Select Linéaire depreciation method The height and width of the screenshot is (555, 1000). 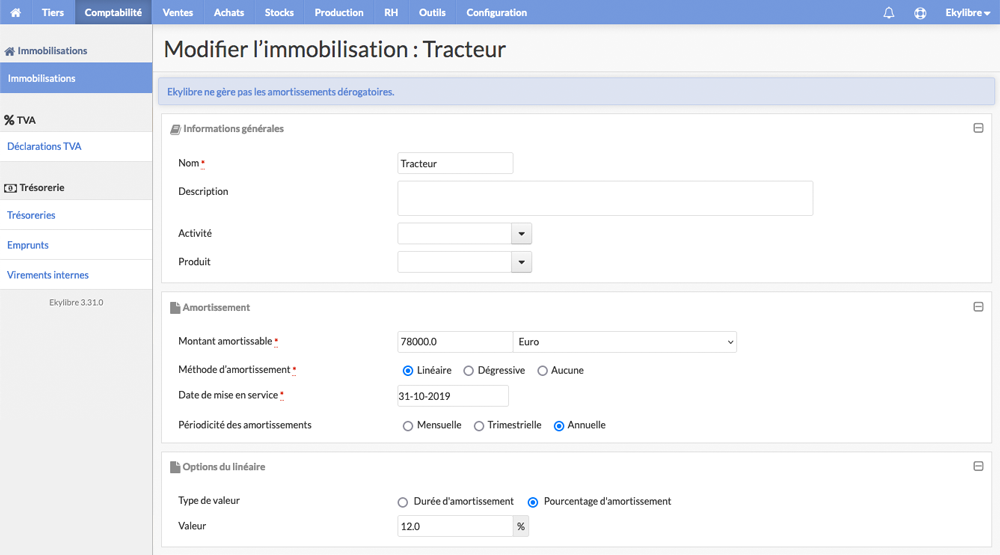point(408,371)
